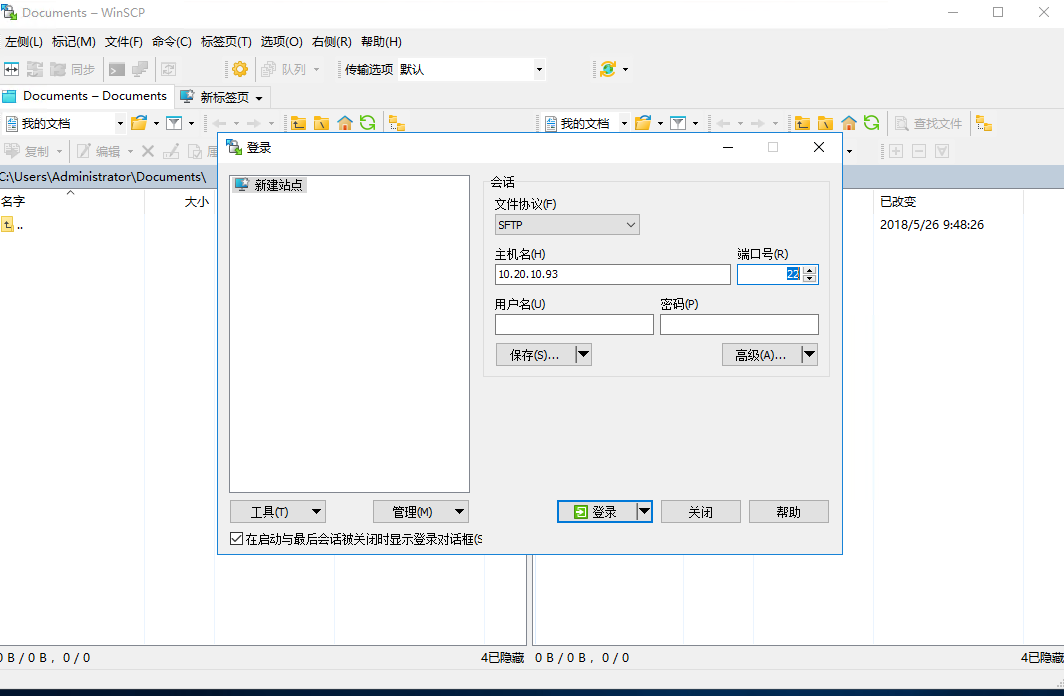Open the 管理(M) dropdown button
The width and height of the screenshot is (1064, 696).
[421, 512]
